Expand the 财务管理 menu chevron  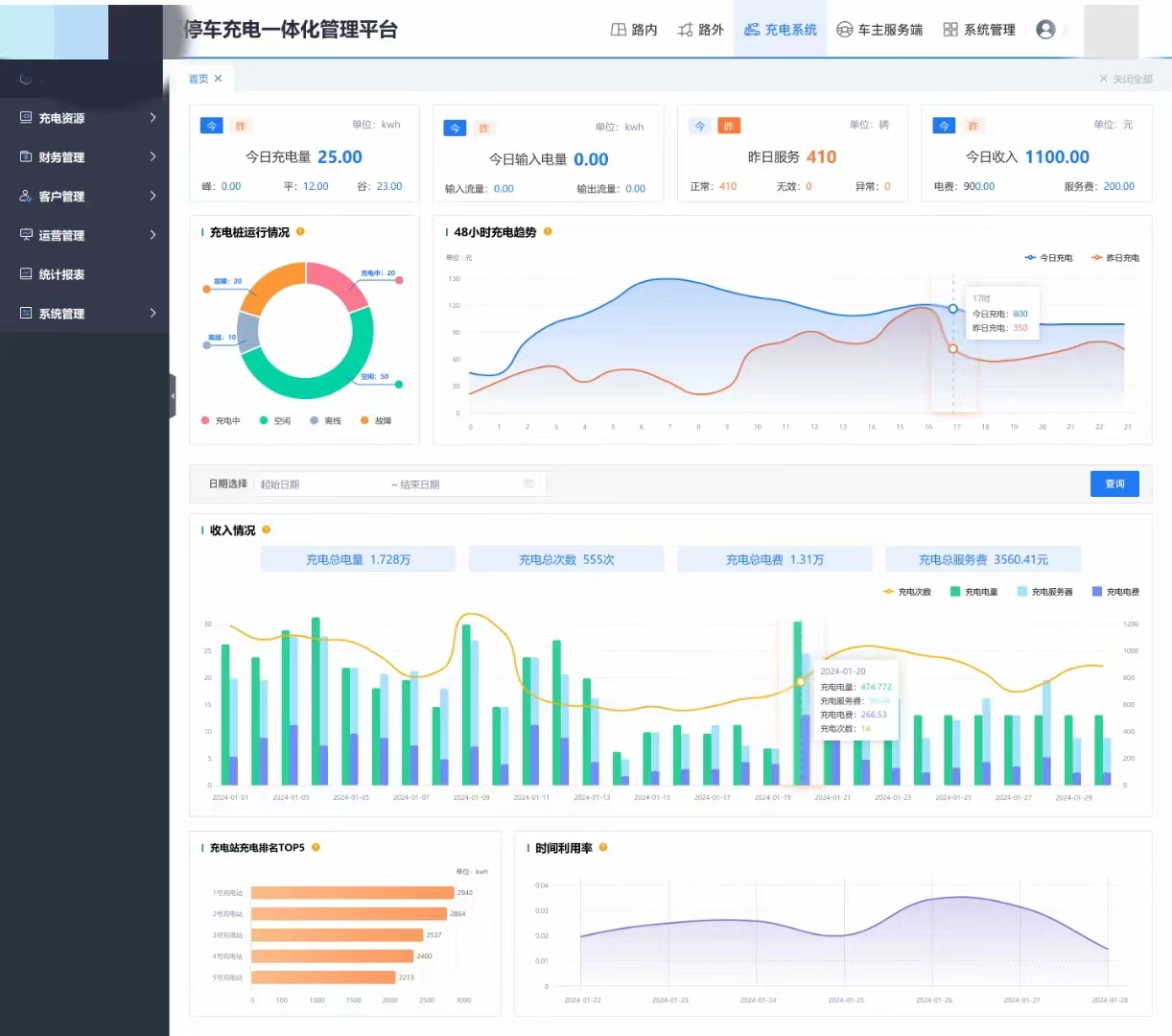[152, 156]
